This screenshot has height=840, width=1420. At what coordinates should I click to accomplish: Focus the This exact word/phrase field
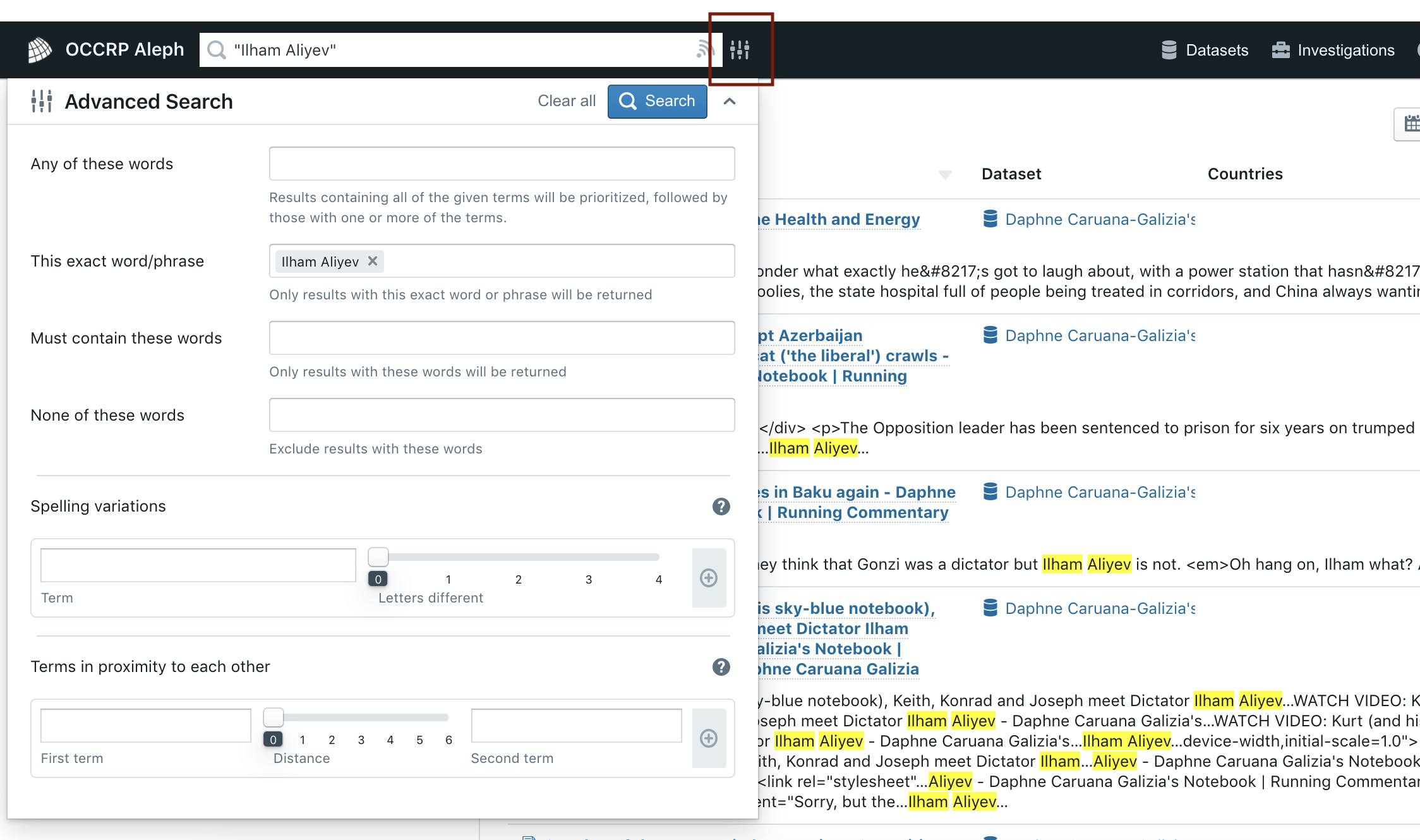coord(502,261)
